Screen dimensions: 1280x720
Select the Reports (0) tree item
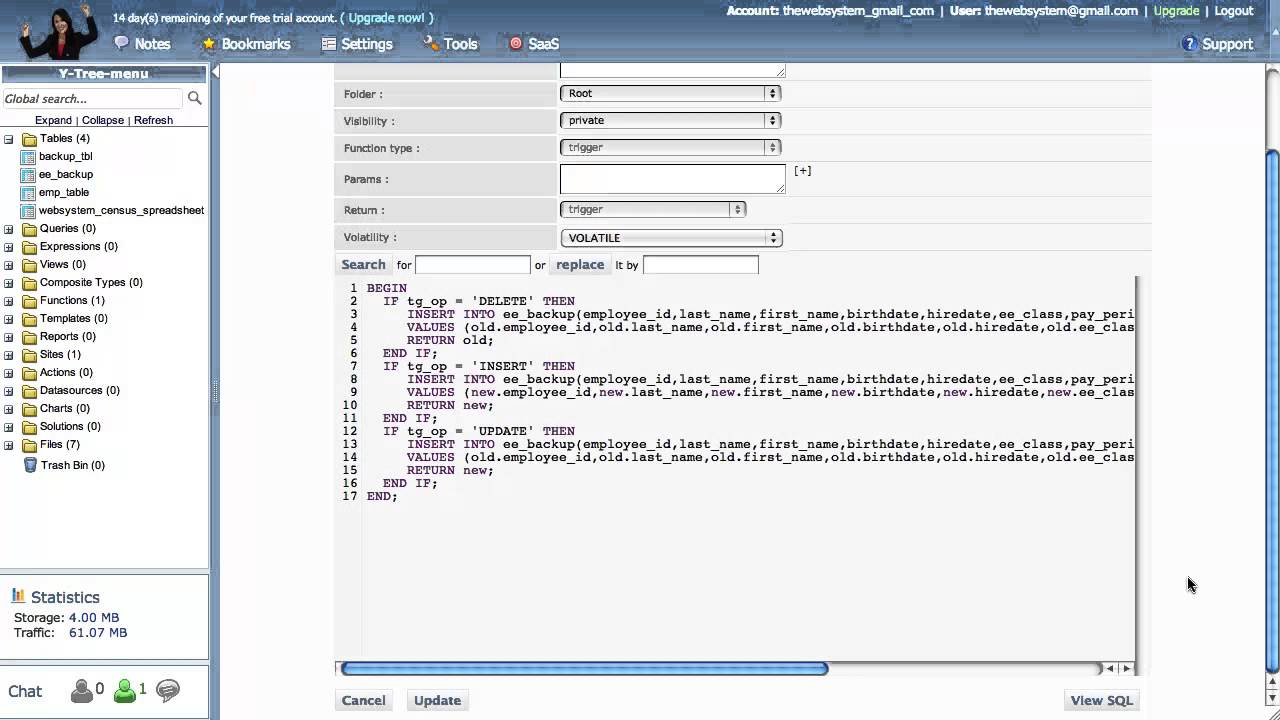(x=68, y=337)
